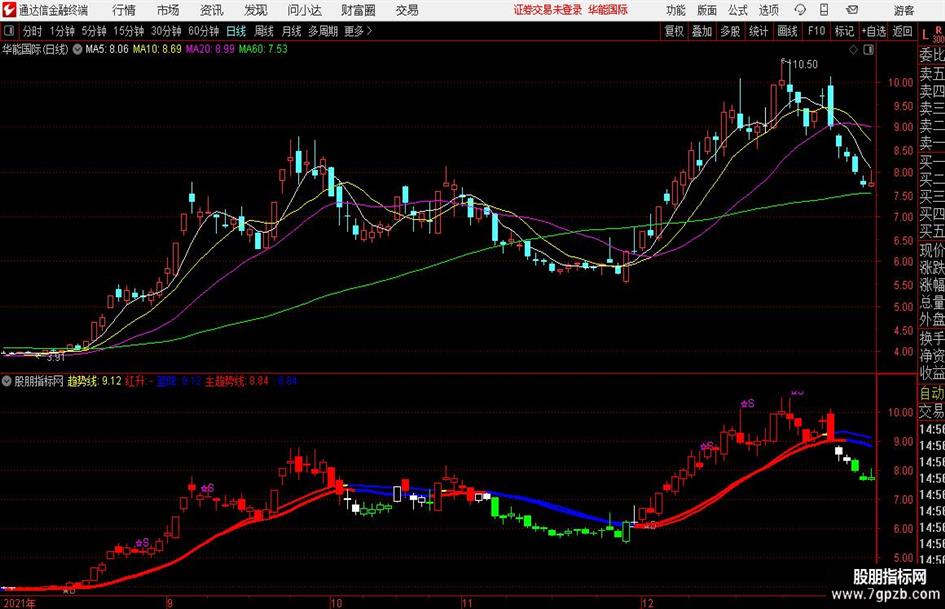Screen dimensions: 945x609
Task: Expand MA indicator settings dropdown arrow
Action: [77, 49]
